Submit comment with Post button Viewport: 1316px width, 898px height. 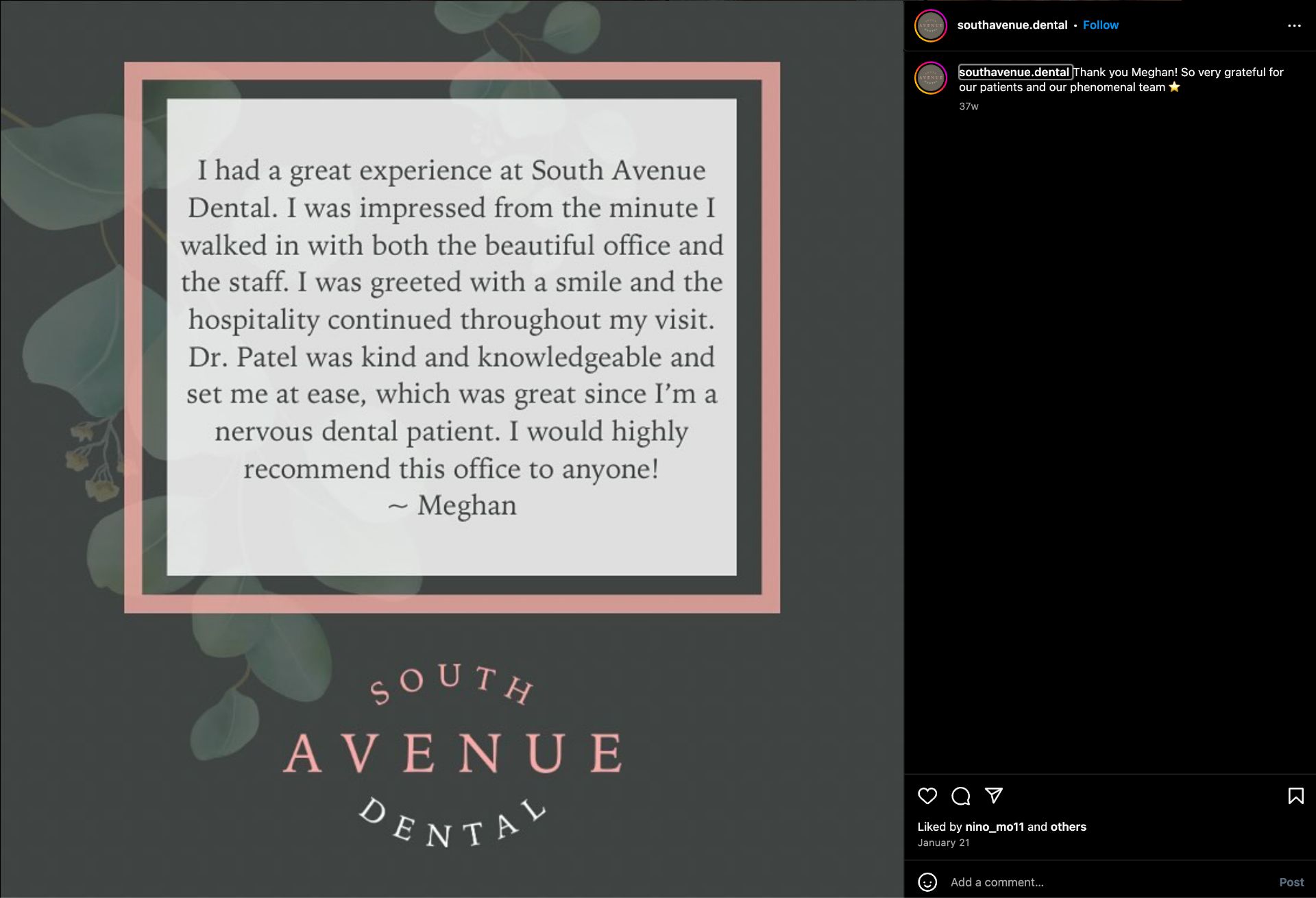(x=1291, y=882)
